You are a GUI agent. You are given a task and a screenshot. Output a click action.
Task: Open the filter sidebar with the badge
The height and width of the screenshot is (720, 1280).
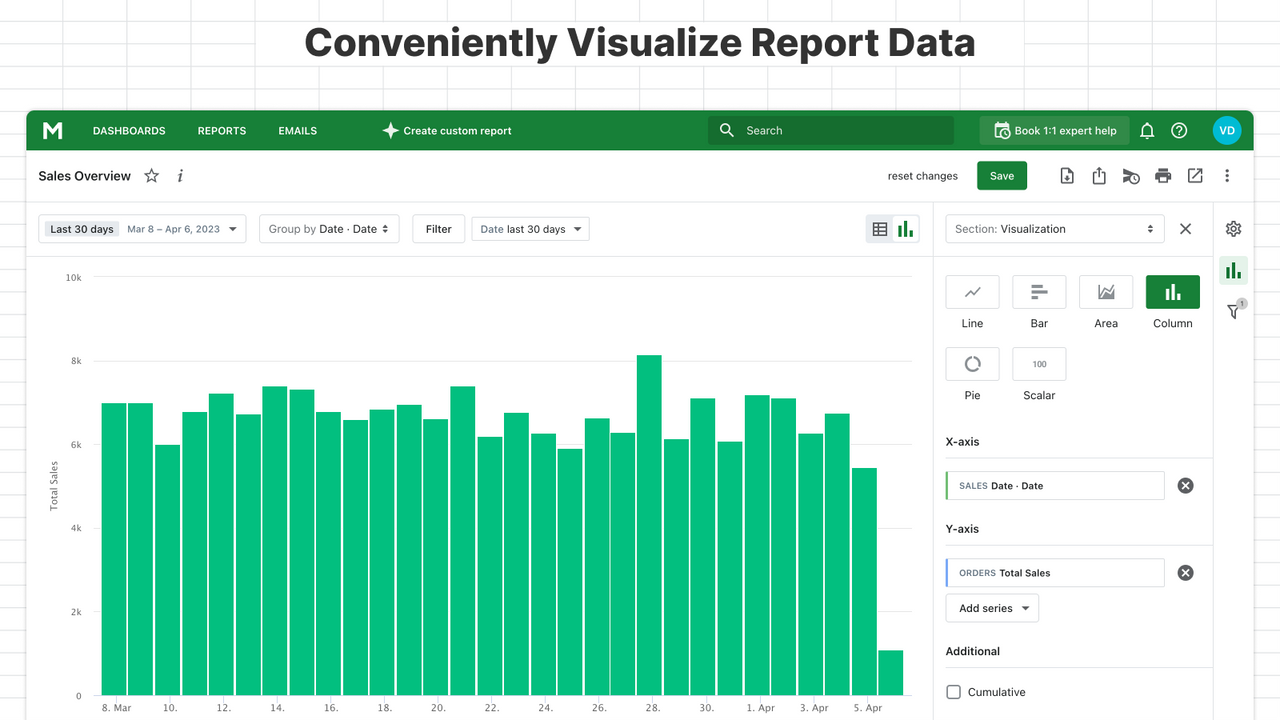(x=1233, y=310)
